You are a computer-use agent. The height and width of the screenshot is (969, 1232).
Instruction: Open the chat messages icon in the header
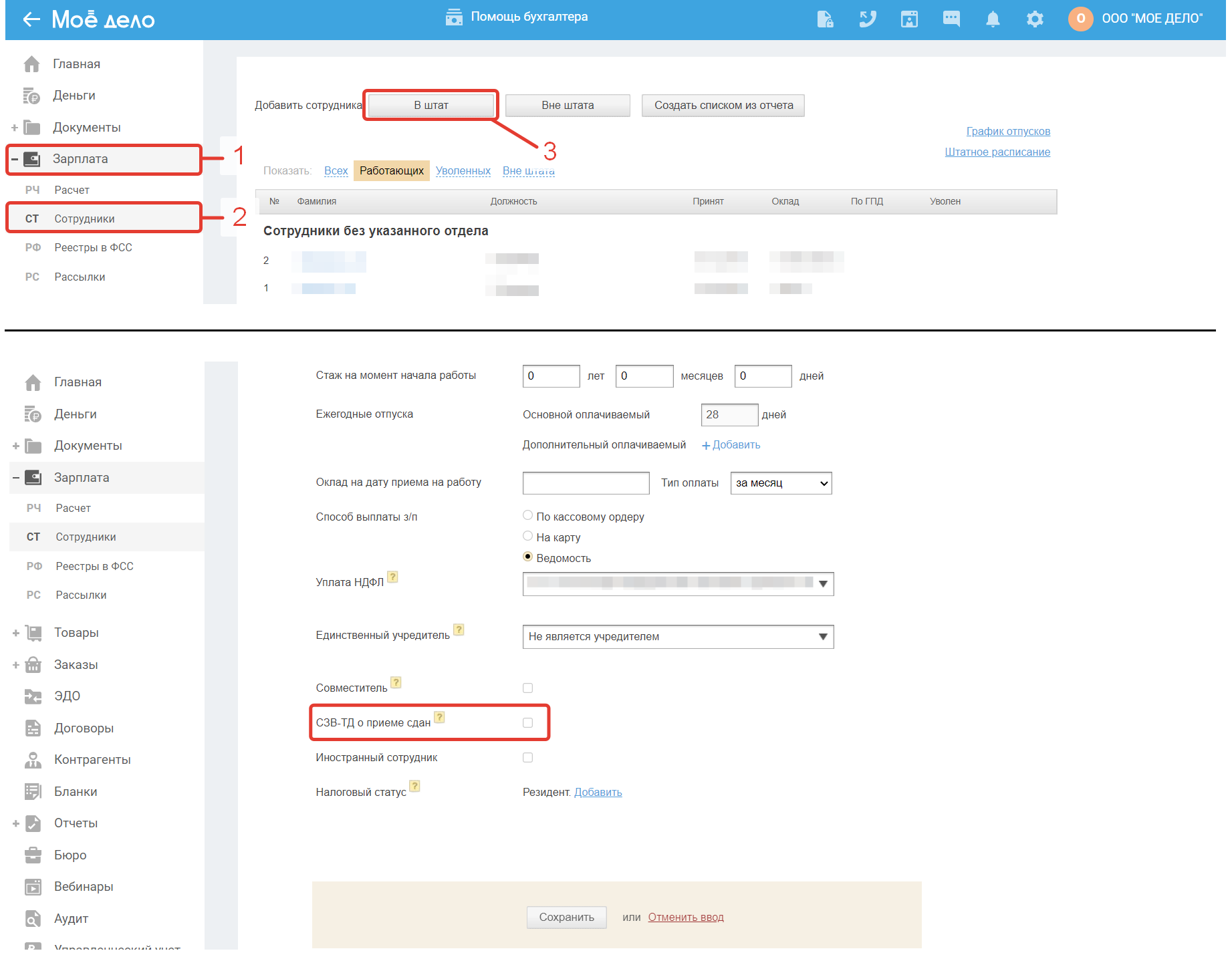pyautogui.click(x=951, y=19)
